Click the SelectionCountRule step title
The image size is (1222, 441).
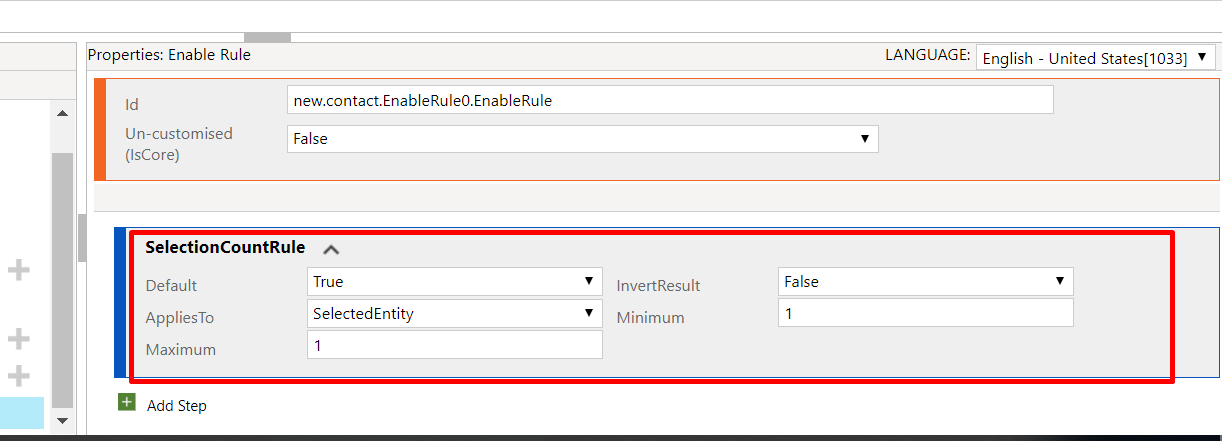[x=225, y=247]
